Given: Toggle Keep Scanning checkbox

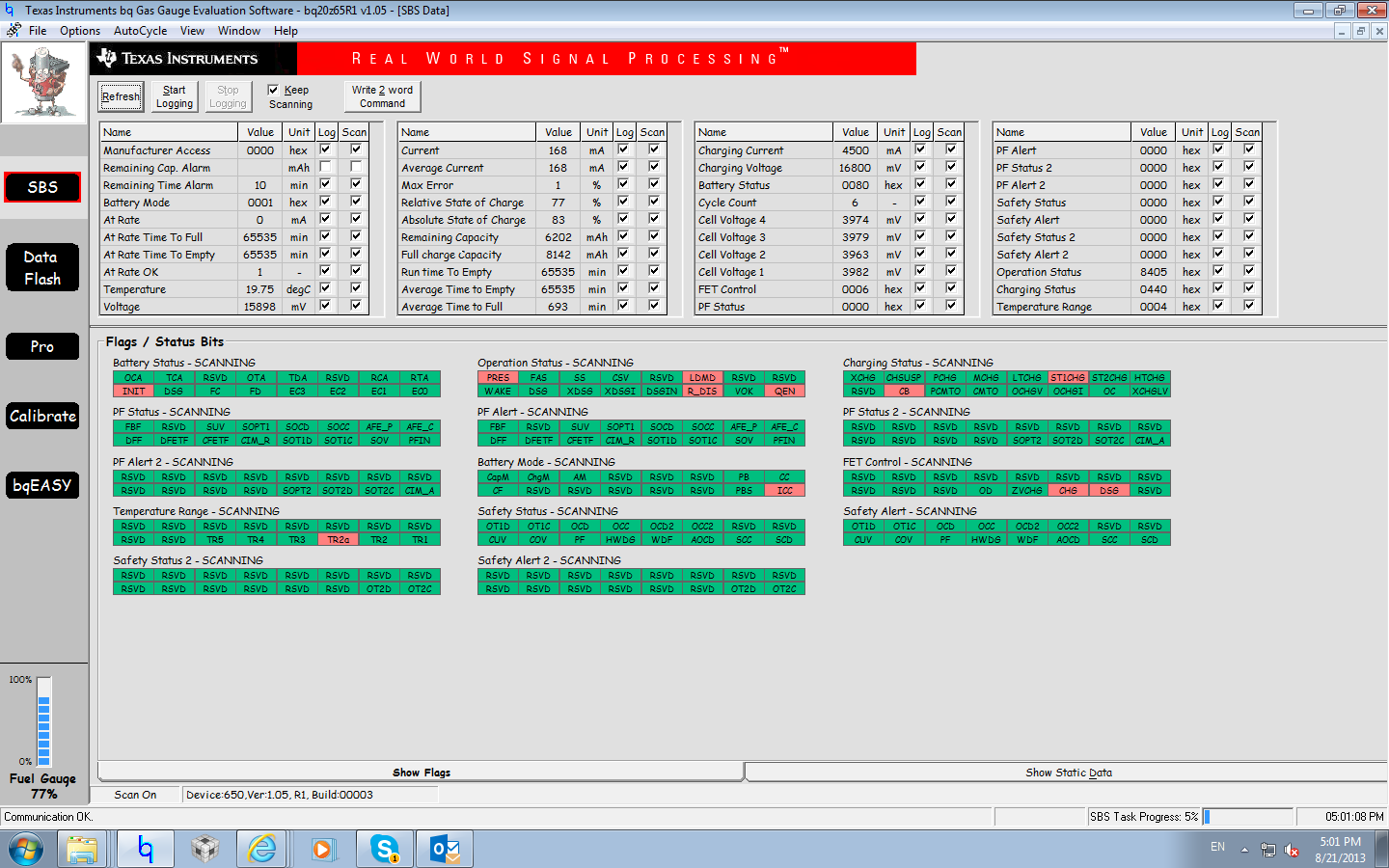Looking at the screenshot, I should 273,90.
